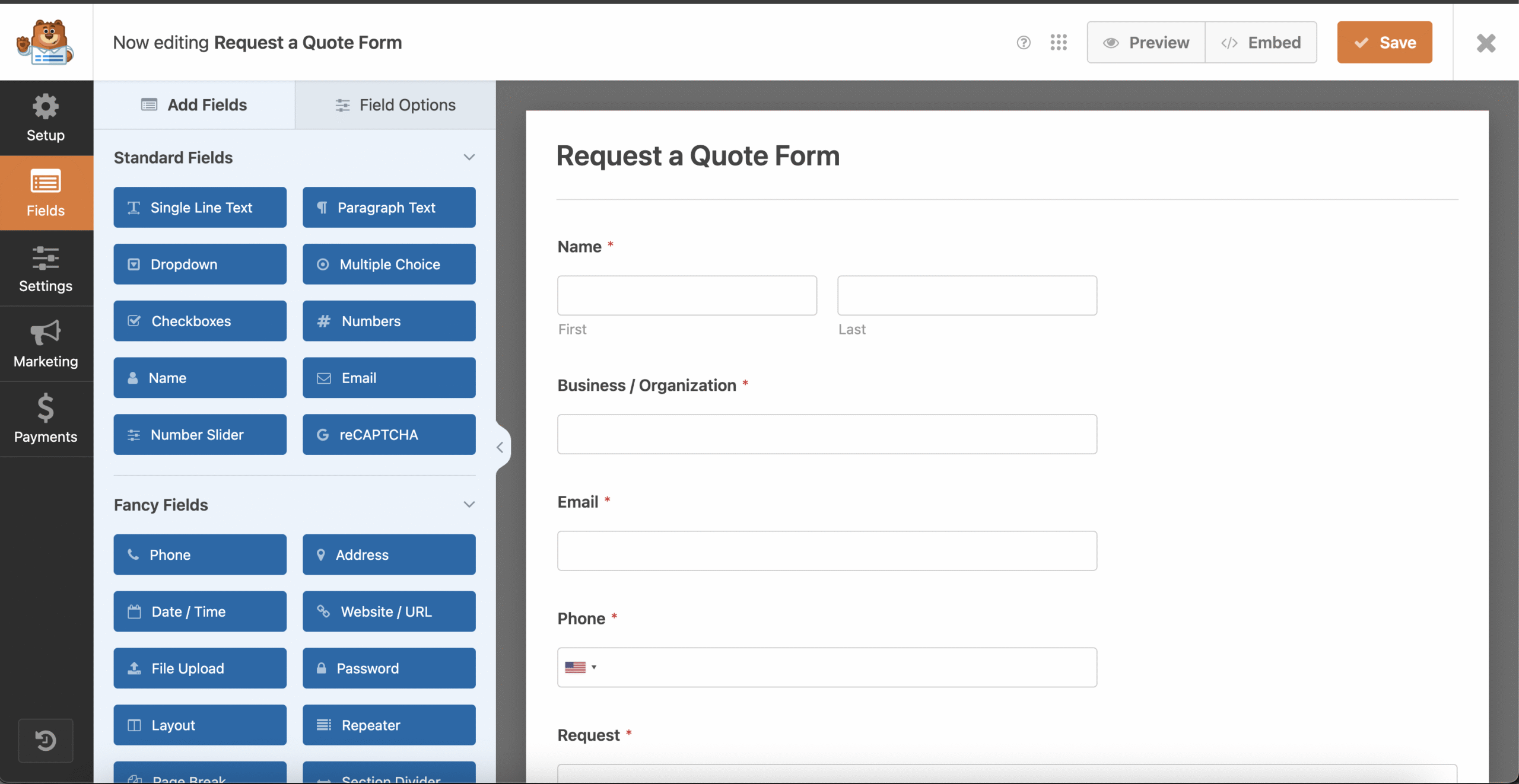Click the WPForms bear mascot logo

(46, 42)
